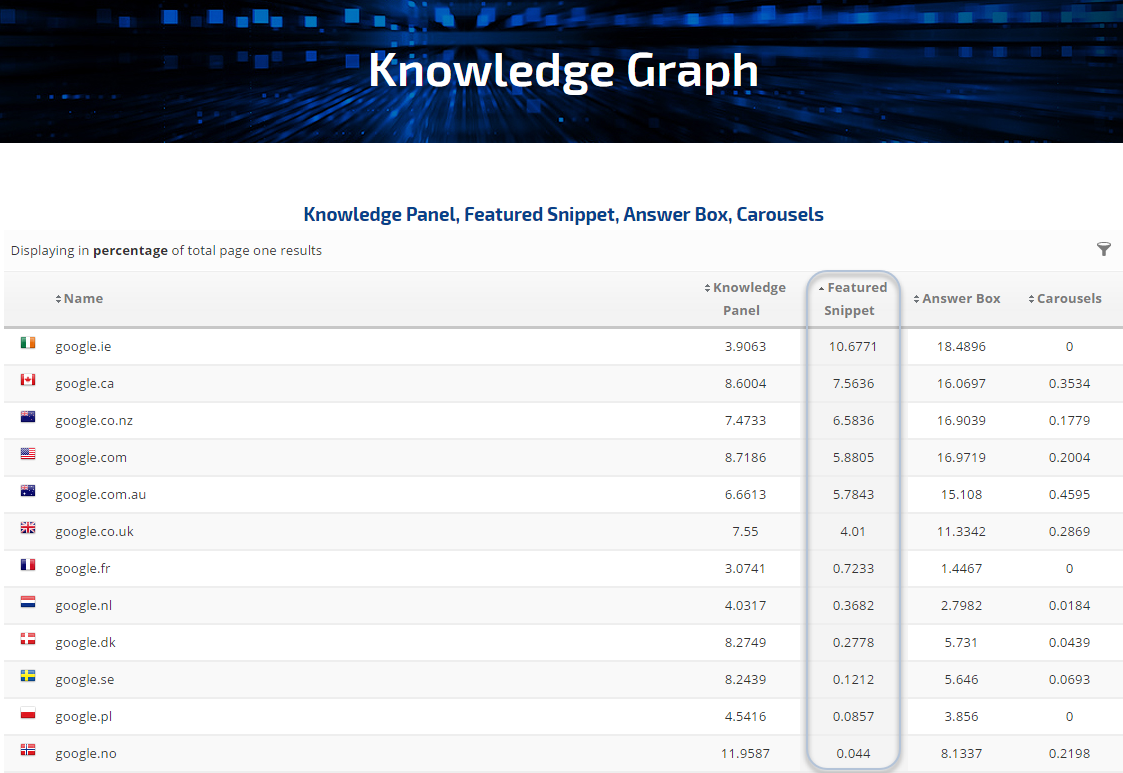
Task: Sort by Featured Snippet column header
Action: 852,299
